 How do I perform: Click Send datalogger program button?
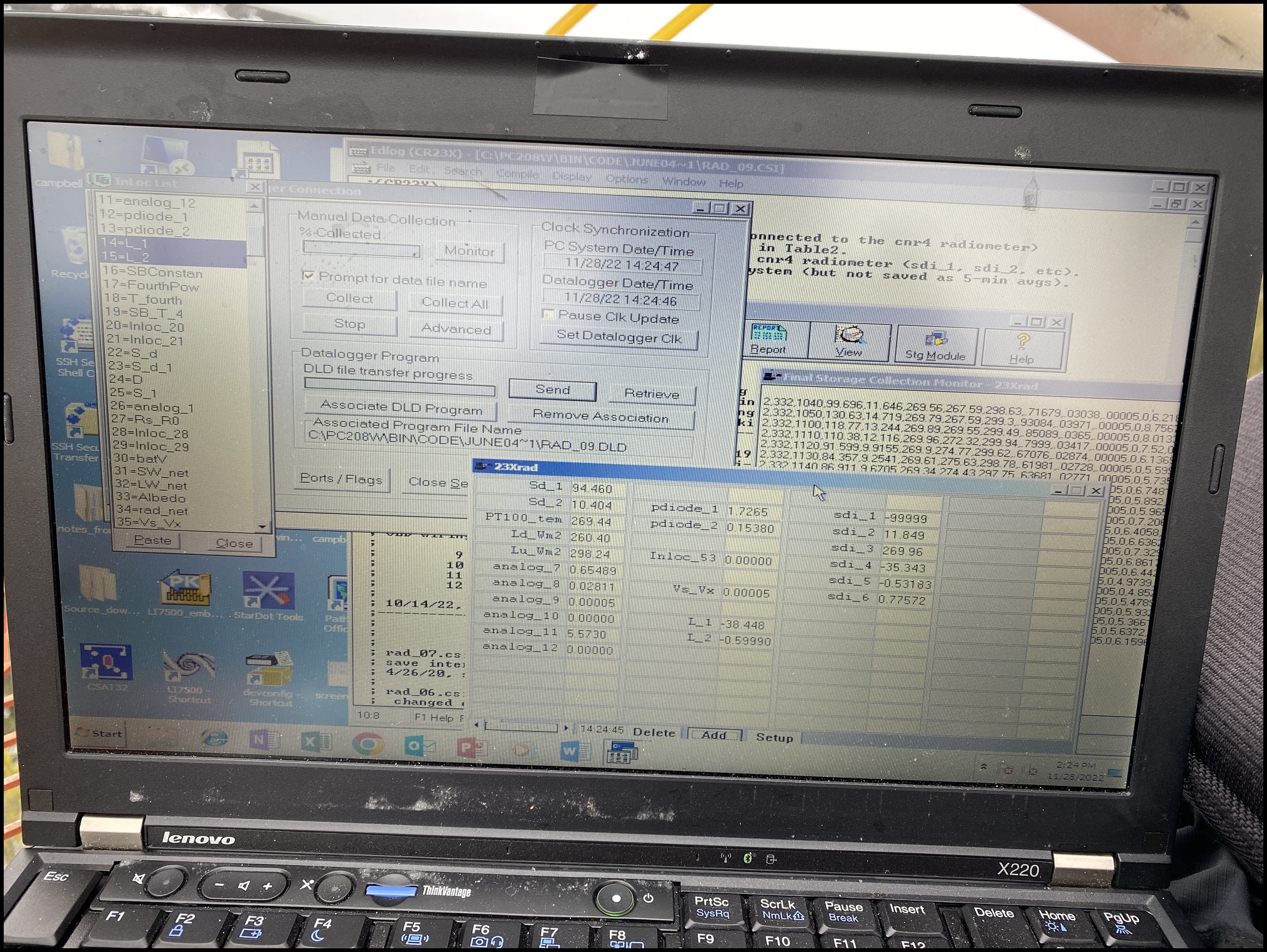pyautogui.click(x=553, y=390)
